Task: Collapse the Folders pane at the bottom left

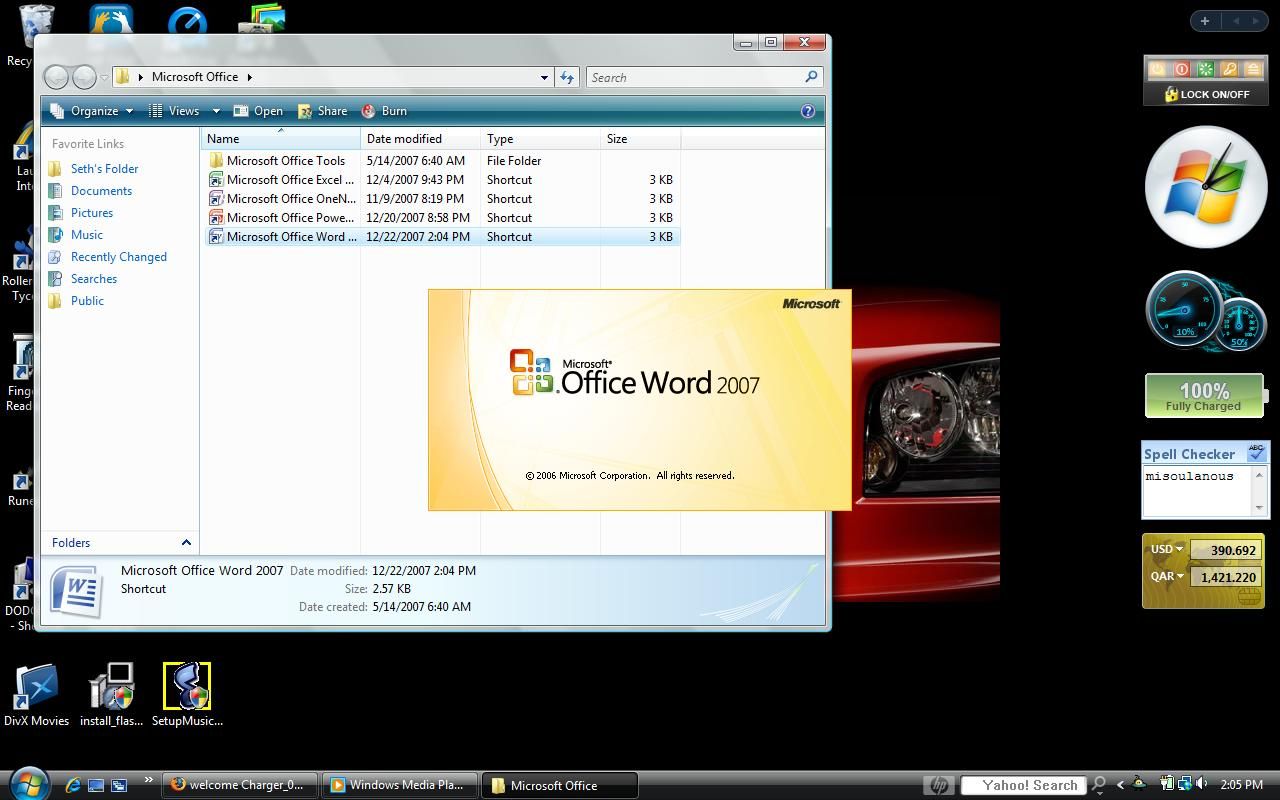Action: click(186, 543)
